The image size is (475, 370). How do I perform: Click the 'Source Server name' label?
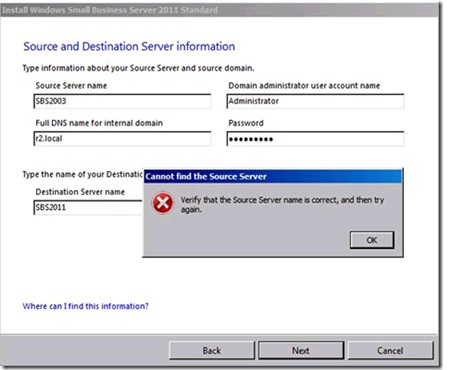pos(71,86)
